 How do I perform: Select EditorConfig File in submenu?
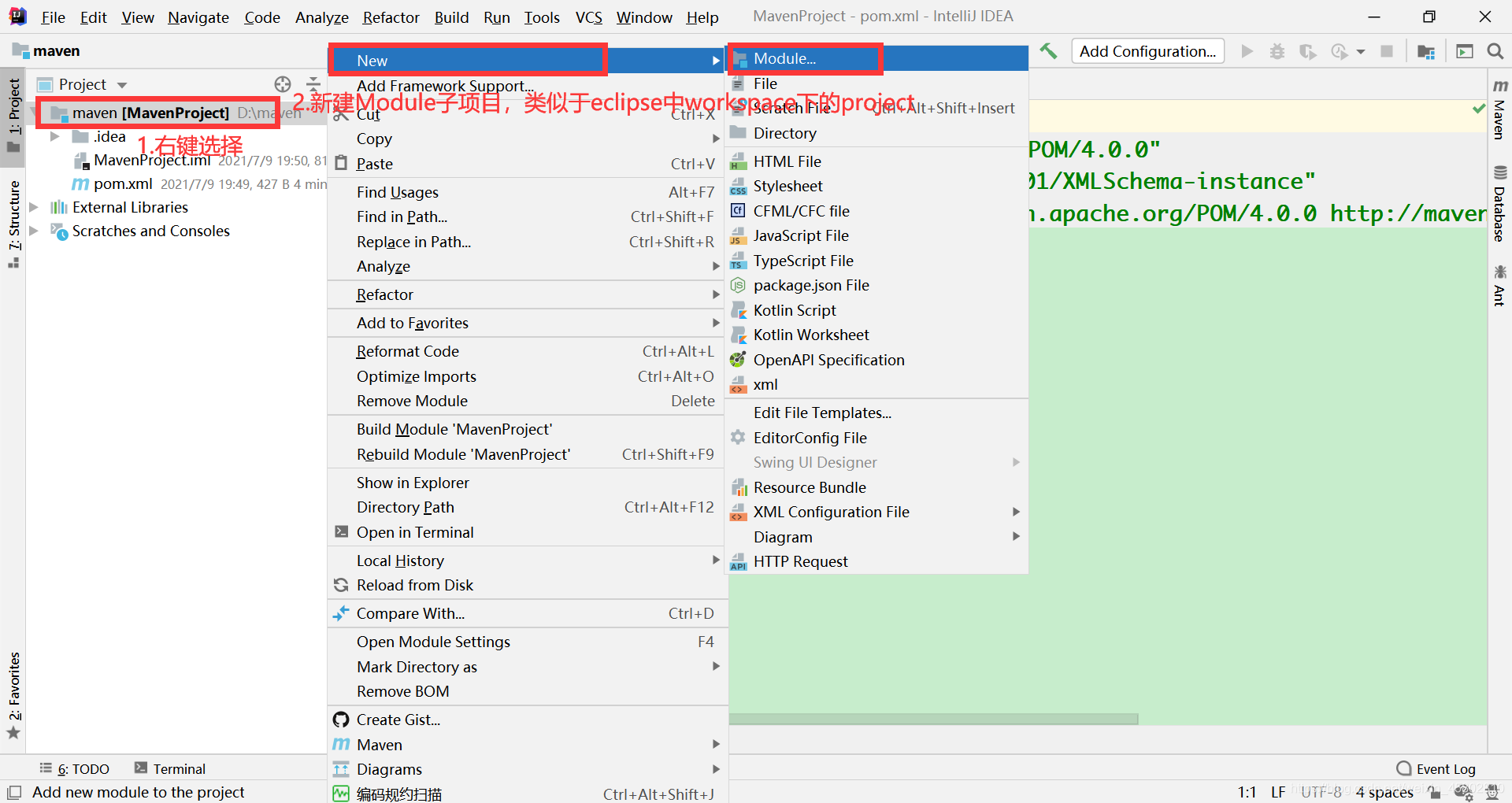pyautogui.click(x=877, y=438)
